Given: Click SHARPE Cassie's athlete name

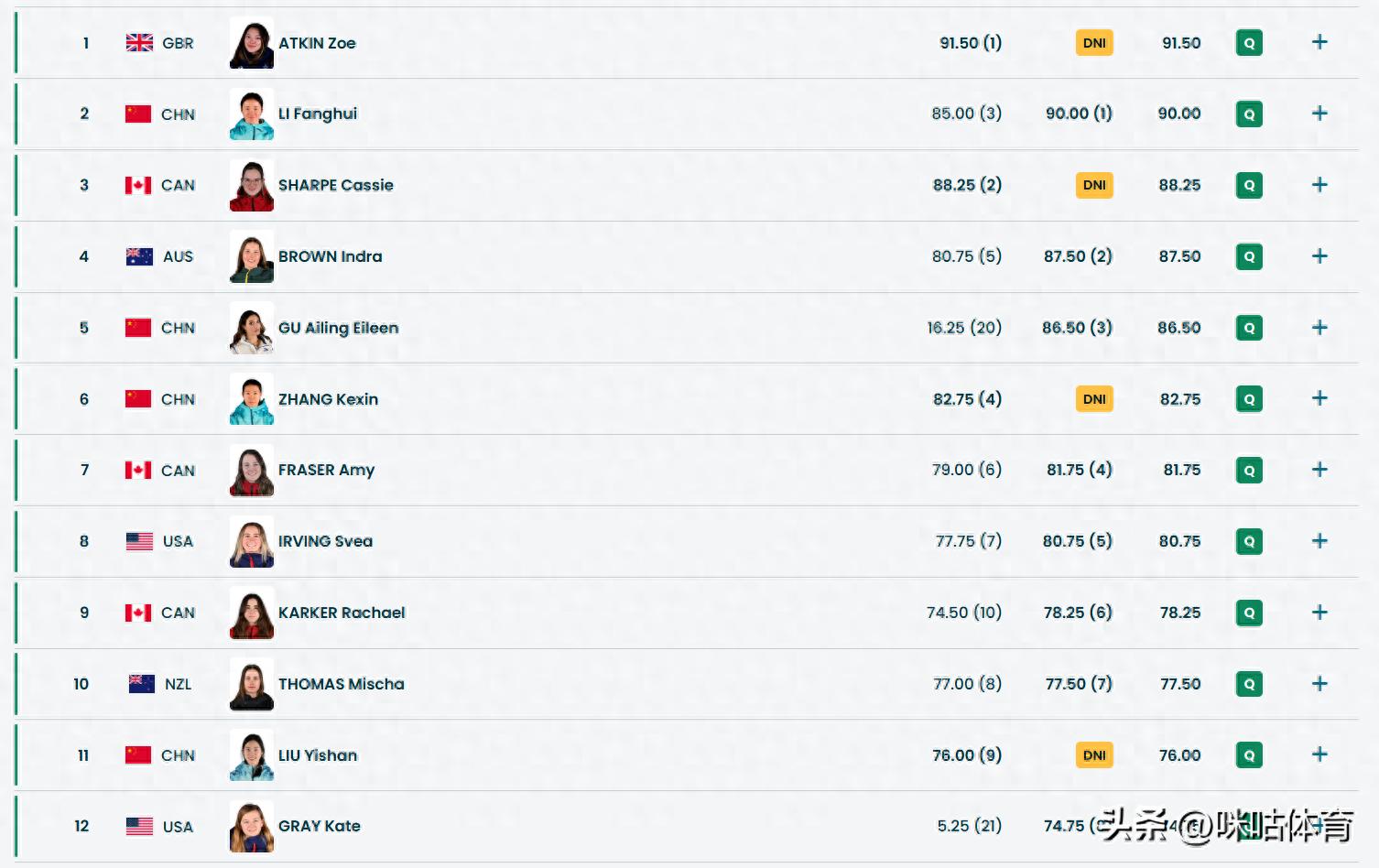Looking at the screenshot, I should click(335, 185).
